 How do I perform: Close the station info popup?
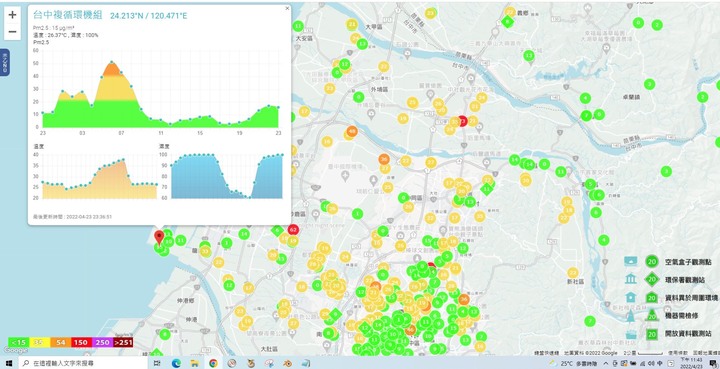coord(287,8)
